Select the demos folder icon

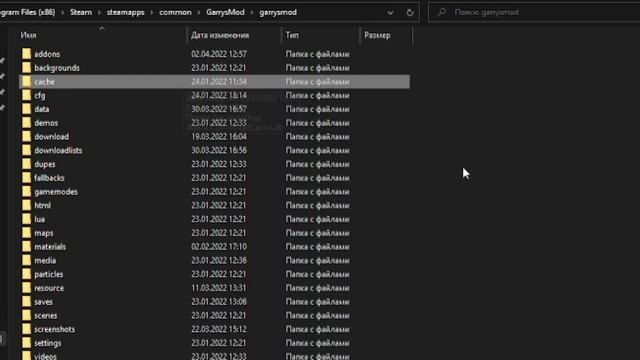[x=27, y=123]
